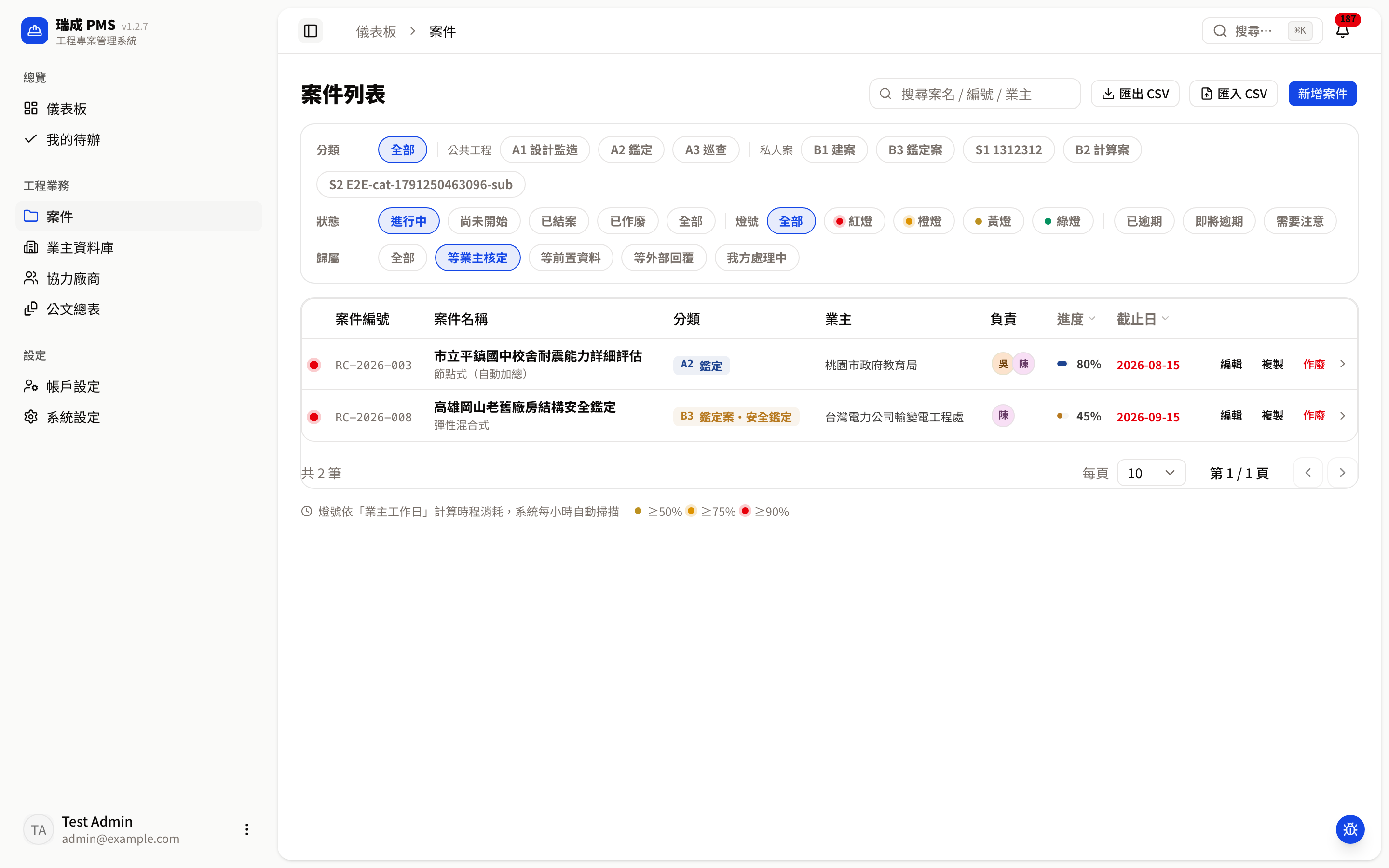Click 80% progress indicator
The height and width of the screenshot is (868, 1389).
coord(1079,364)
